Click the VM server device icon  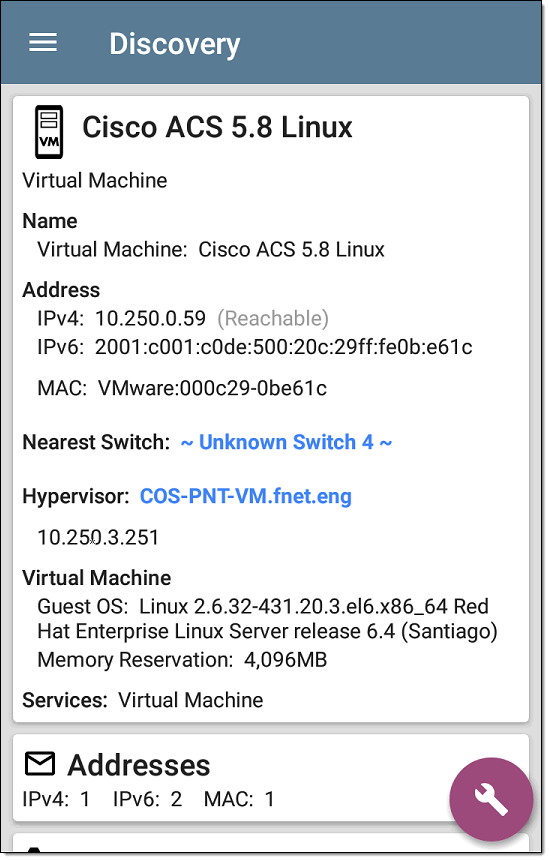tap(49, 132)
